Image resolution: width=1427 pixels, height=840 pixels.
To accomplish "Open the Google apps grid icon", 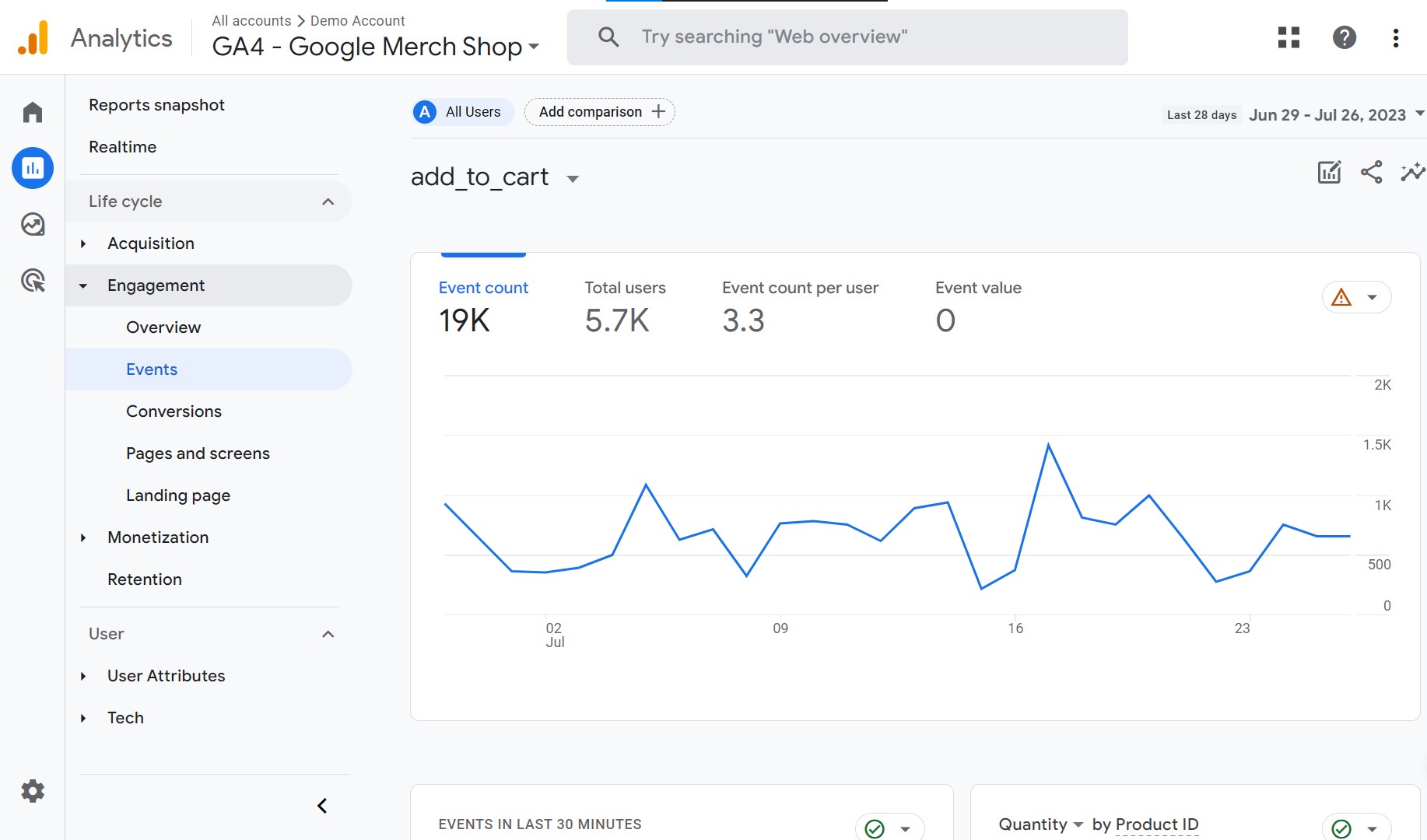I will pos(1289,37).
